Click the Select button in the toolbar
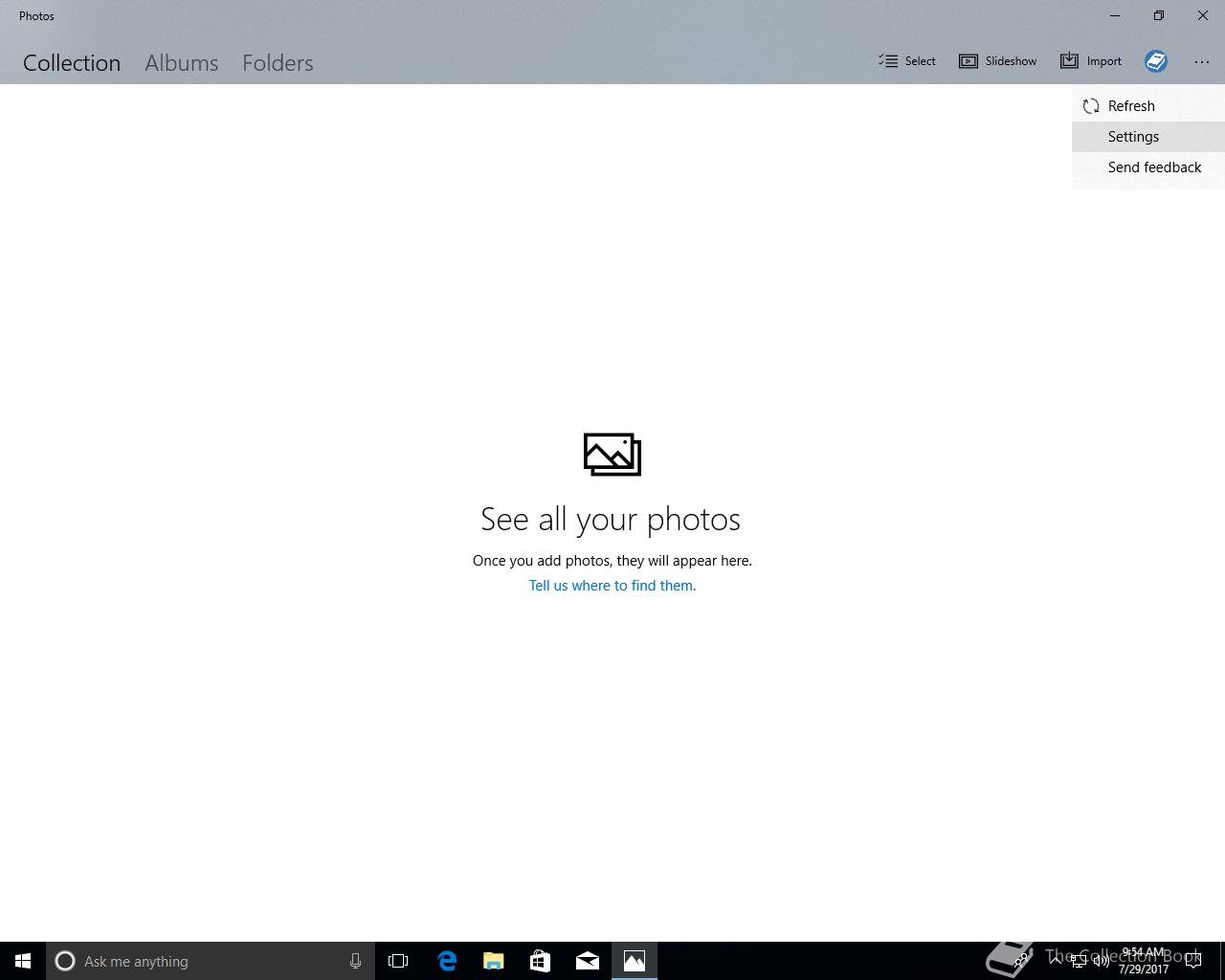The height and width of the screenshot is (980, 1225). point(907,61)
